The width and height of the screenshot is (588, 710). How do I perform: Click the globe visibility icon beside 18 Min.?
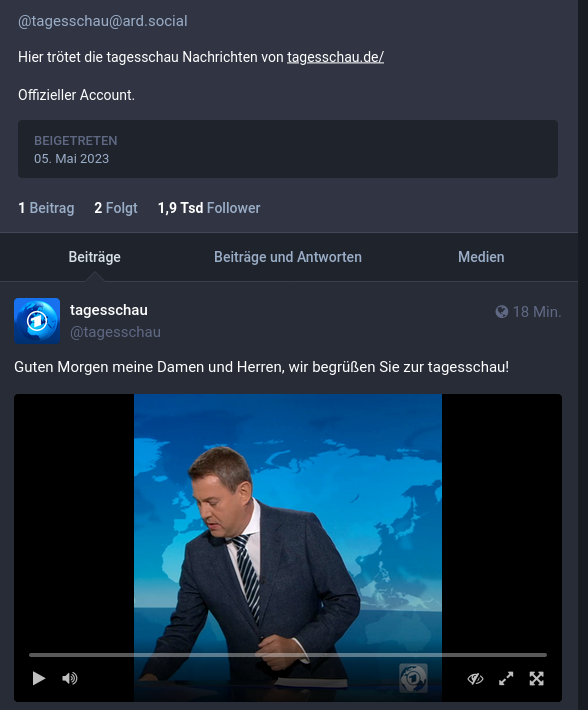pos(502,312)
